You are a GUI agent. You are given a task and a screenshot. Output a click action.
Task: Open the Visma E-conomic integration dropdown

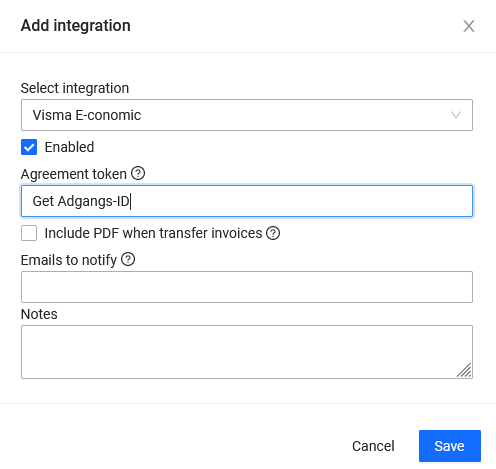tap(247, 115)
